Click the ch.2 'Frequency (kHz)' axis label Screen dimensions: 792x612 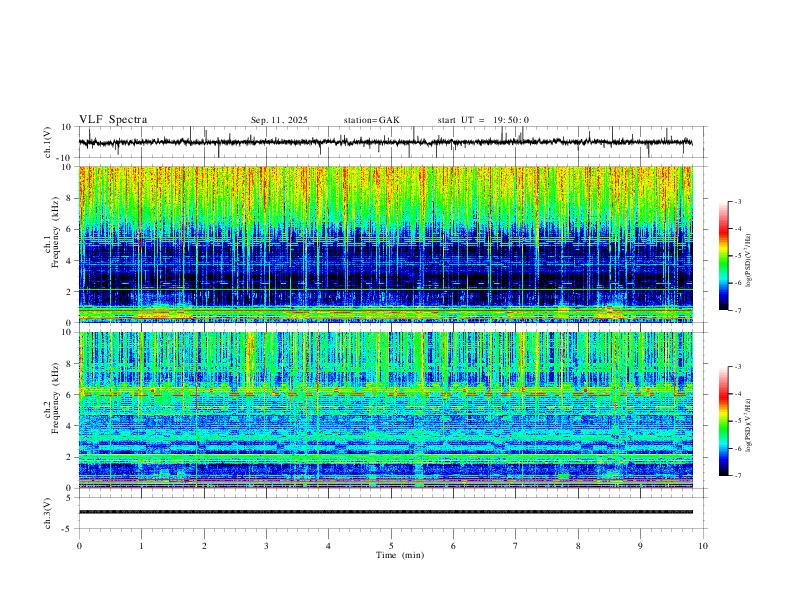56,399
